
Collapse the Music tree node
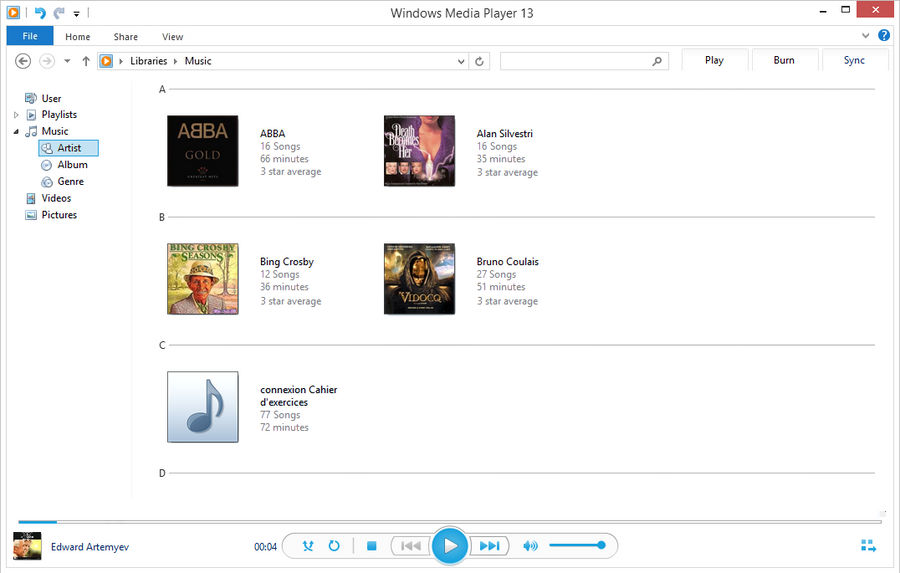[x=16, y=131]
